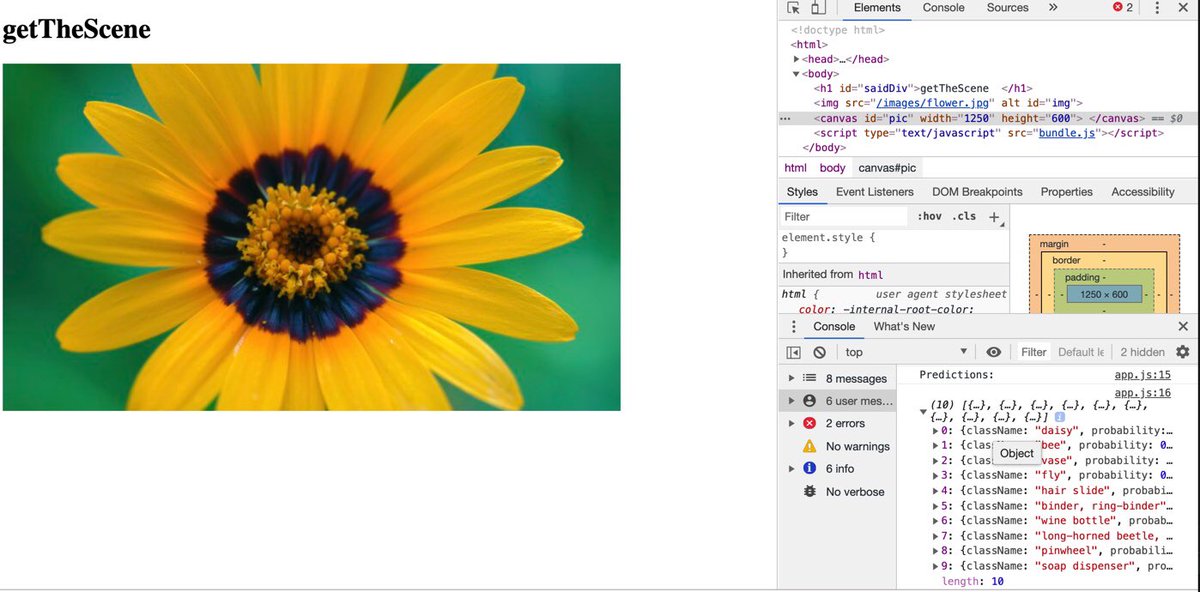This screenshot has height=592, width=1200.
Task: Open DevTools three-dot customize menu
Action: pyautogui.click(x=1157, y=8)
